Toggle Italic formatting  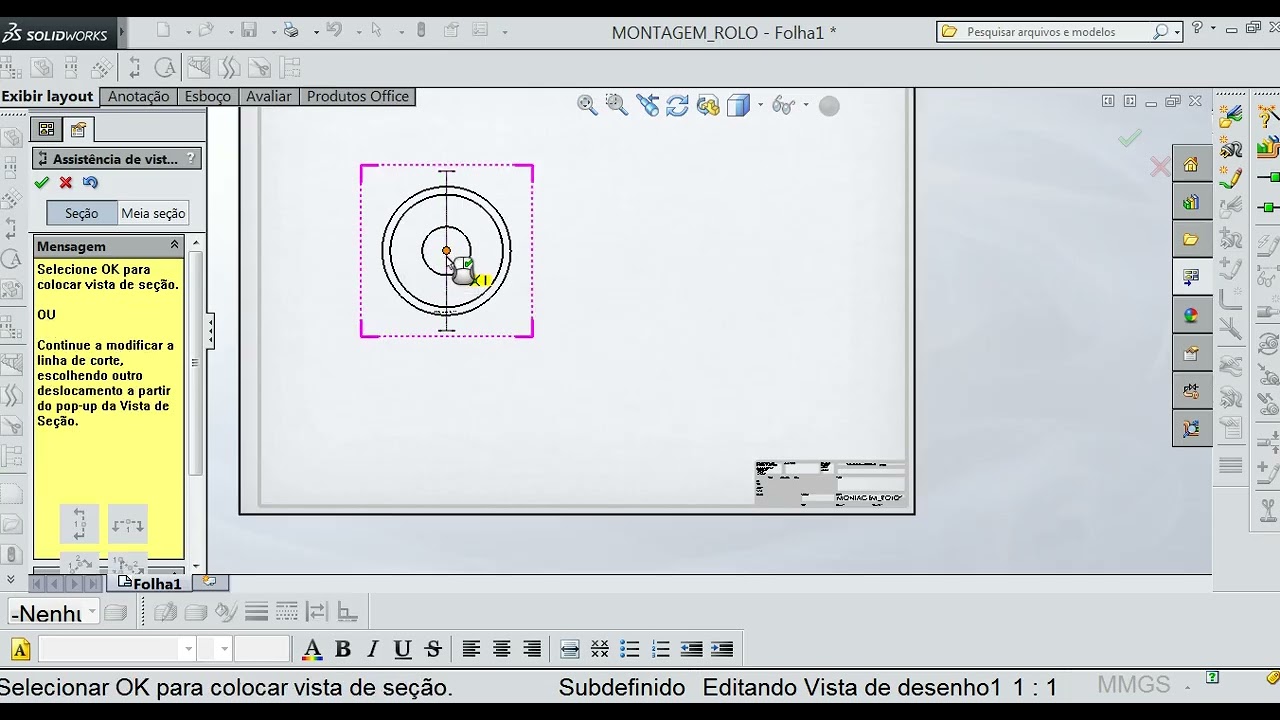[373, 650]
